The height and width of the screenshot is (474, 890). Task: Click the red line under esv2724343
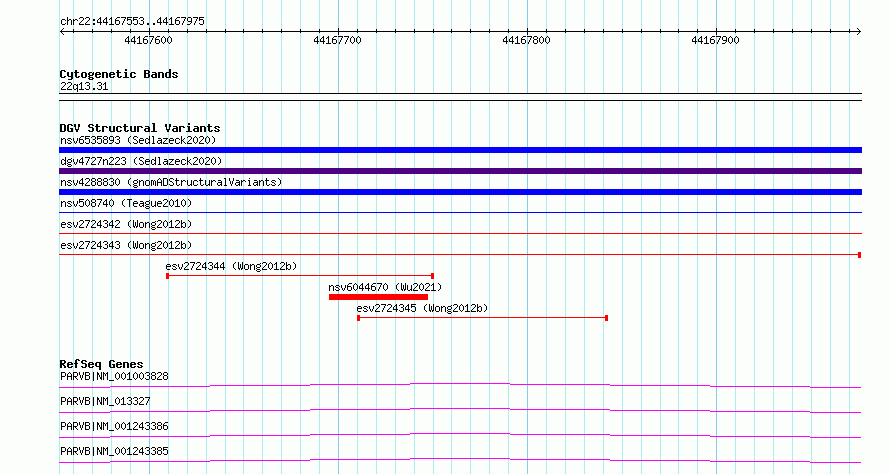click(x=460, y=255)
